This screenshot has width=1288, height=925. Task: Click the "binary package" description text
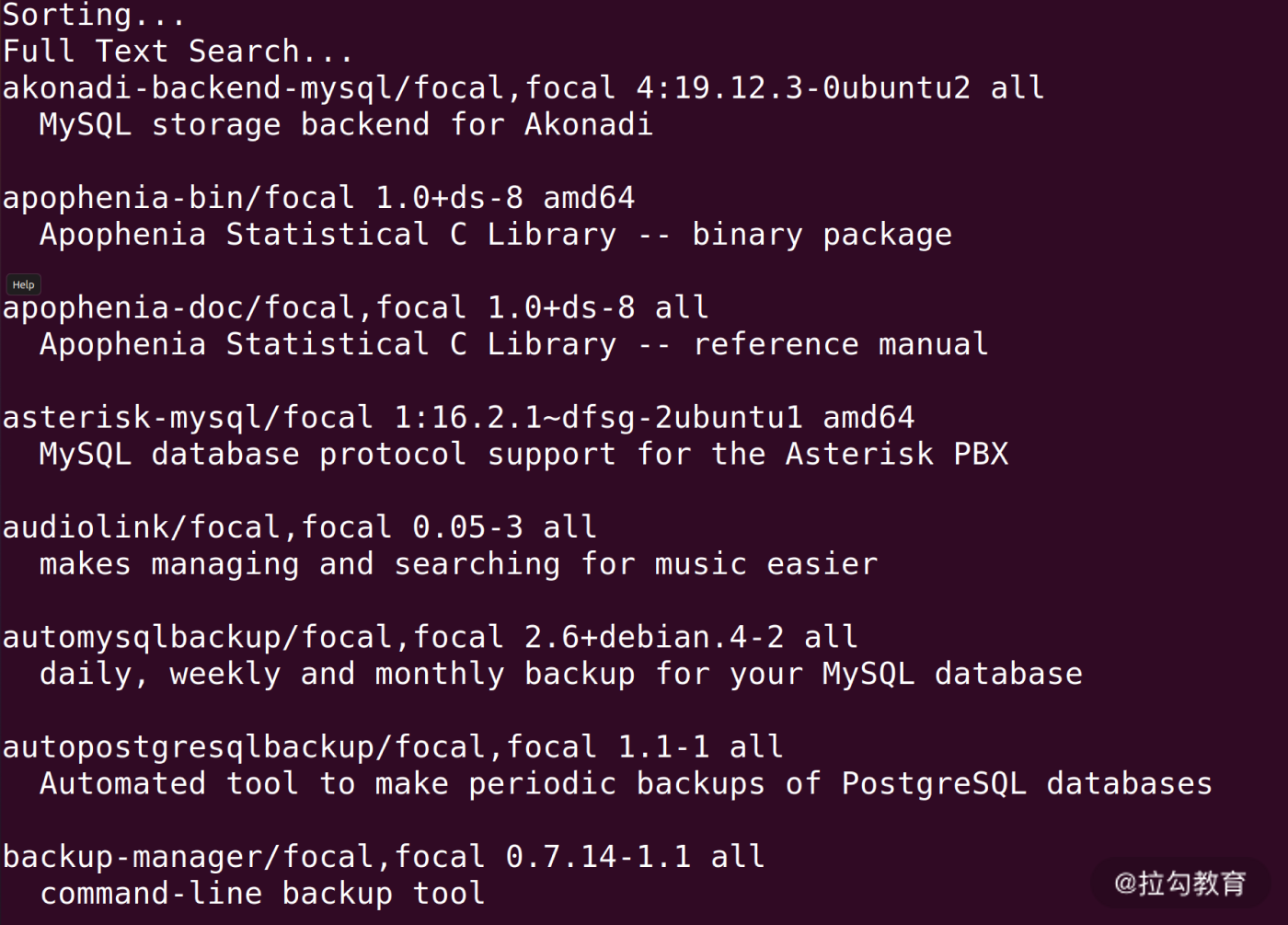[x=822, y=235]
